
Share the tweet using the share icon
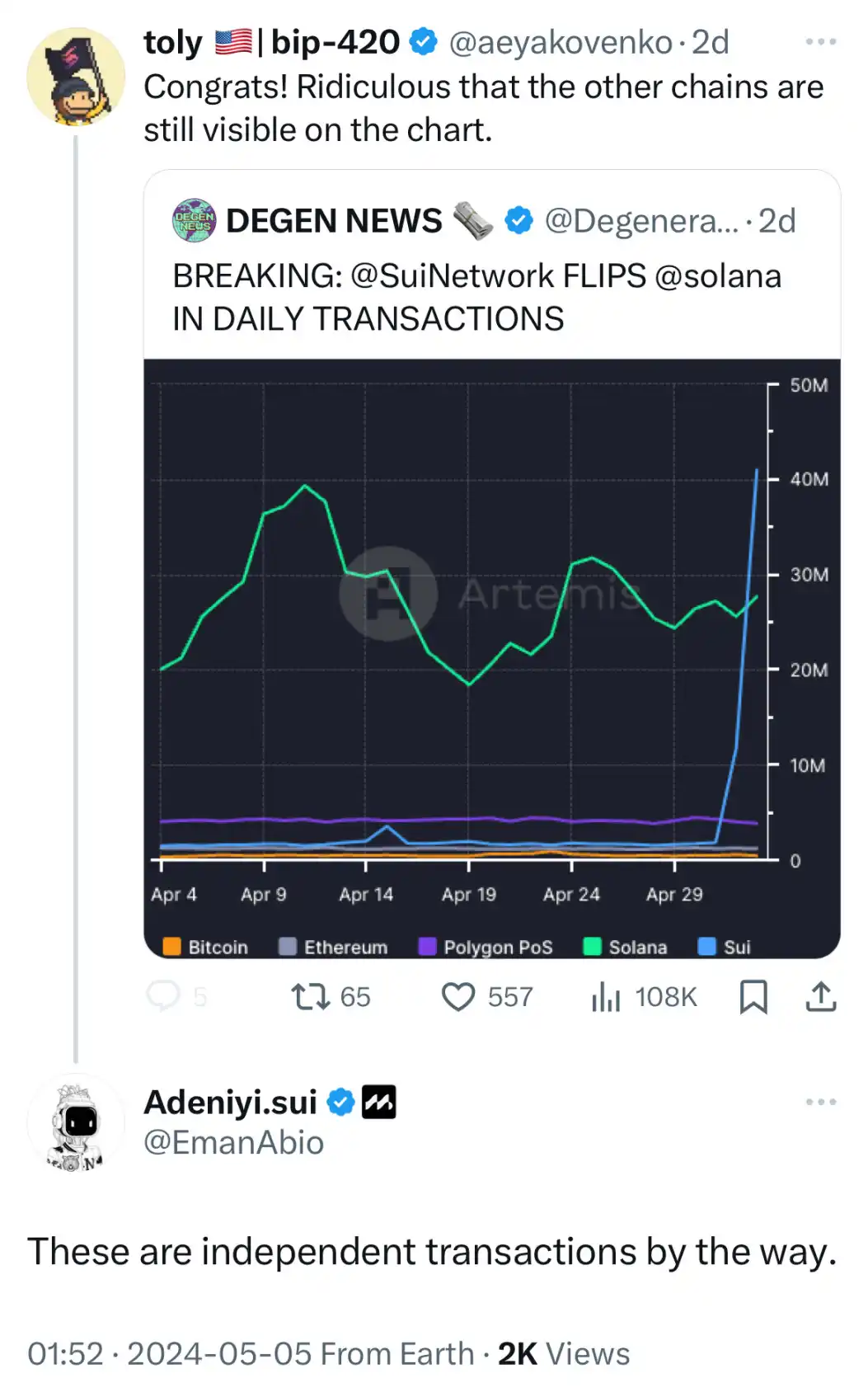[822, 996]
